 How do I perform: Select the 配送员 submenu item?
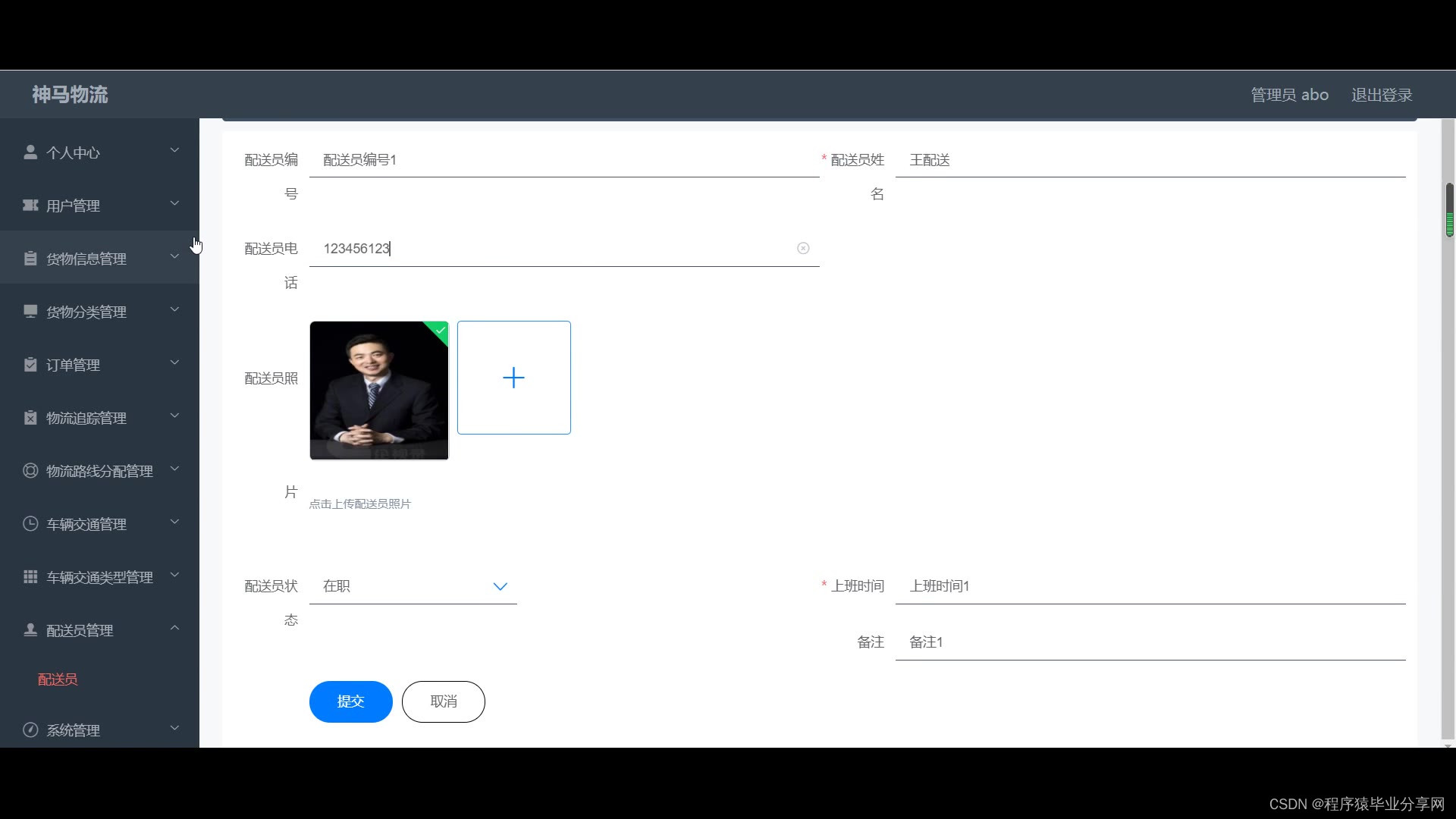click(x=58, y=679)
